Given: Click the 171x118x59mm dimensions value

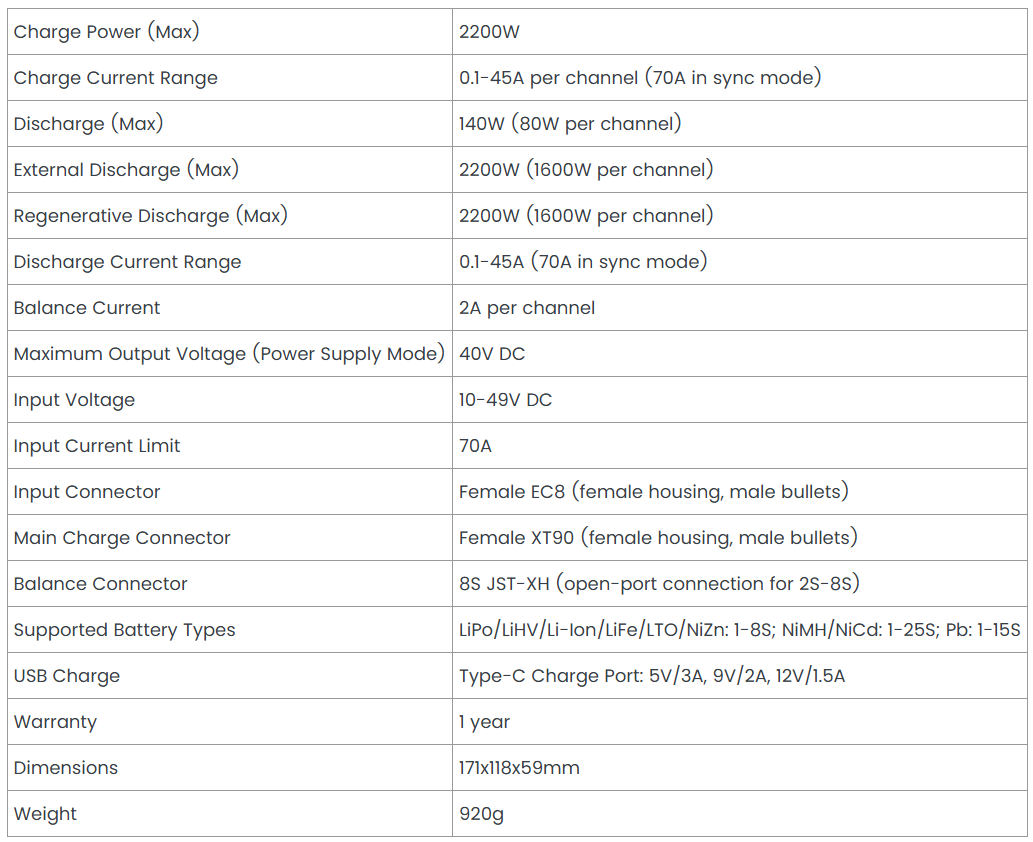Looking at the screenshot, I should tap(518, 768).
